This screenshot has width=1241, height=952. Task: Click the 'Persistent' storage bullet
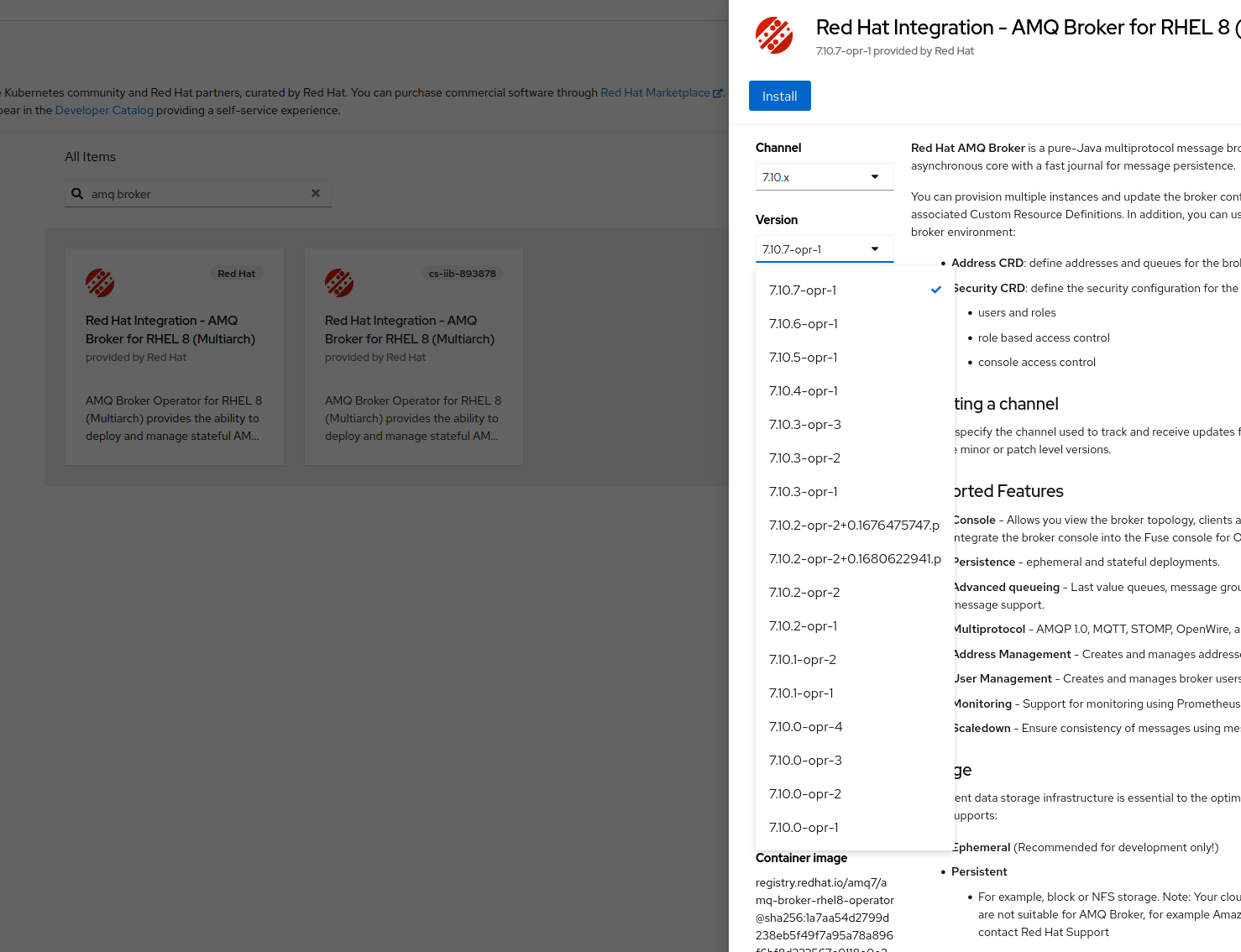[979, 871]
